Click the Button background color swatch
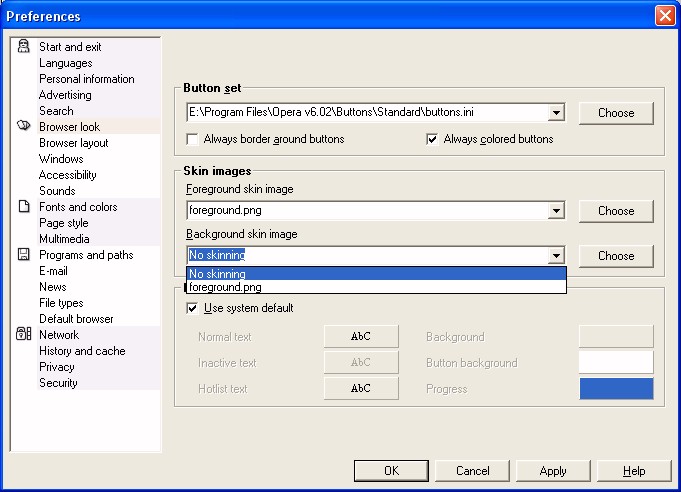The image size is (681, 492). 616,362
